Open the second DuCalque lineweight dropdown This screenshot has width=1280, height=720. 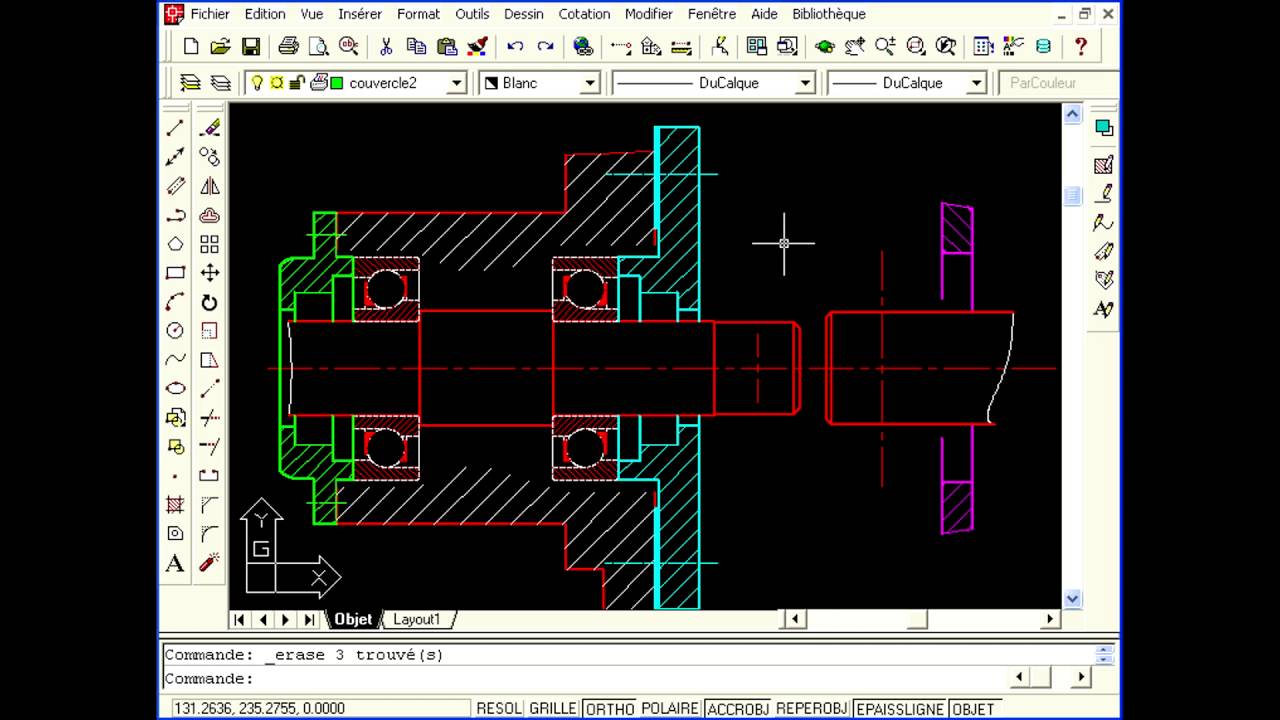point(976,83)
